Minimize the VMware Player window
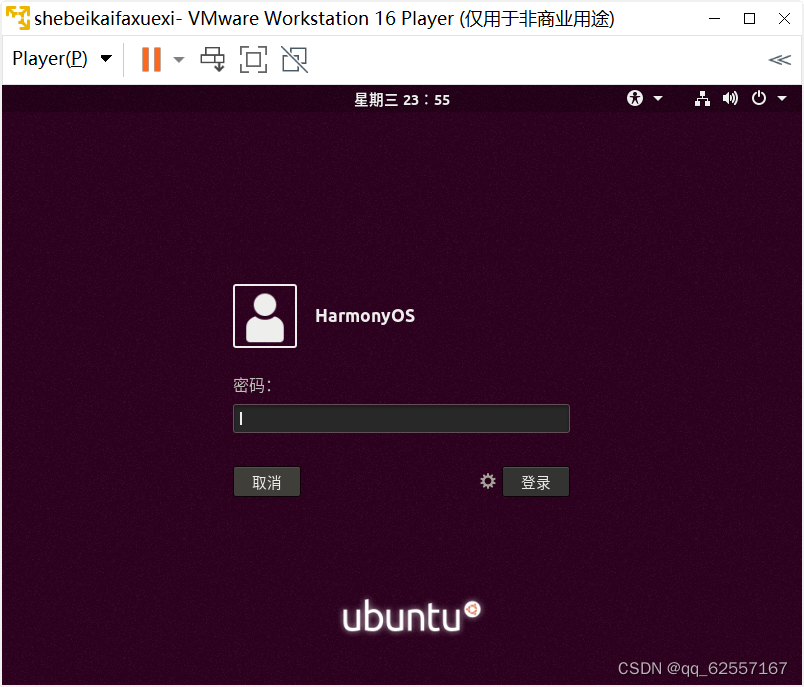 pyautogui.click(x=714, y=18)
